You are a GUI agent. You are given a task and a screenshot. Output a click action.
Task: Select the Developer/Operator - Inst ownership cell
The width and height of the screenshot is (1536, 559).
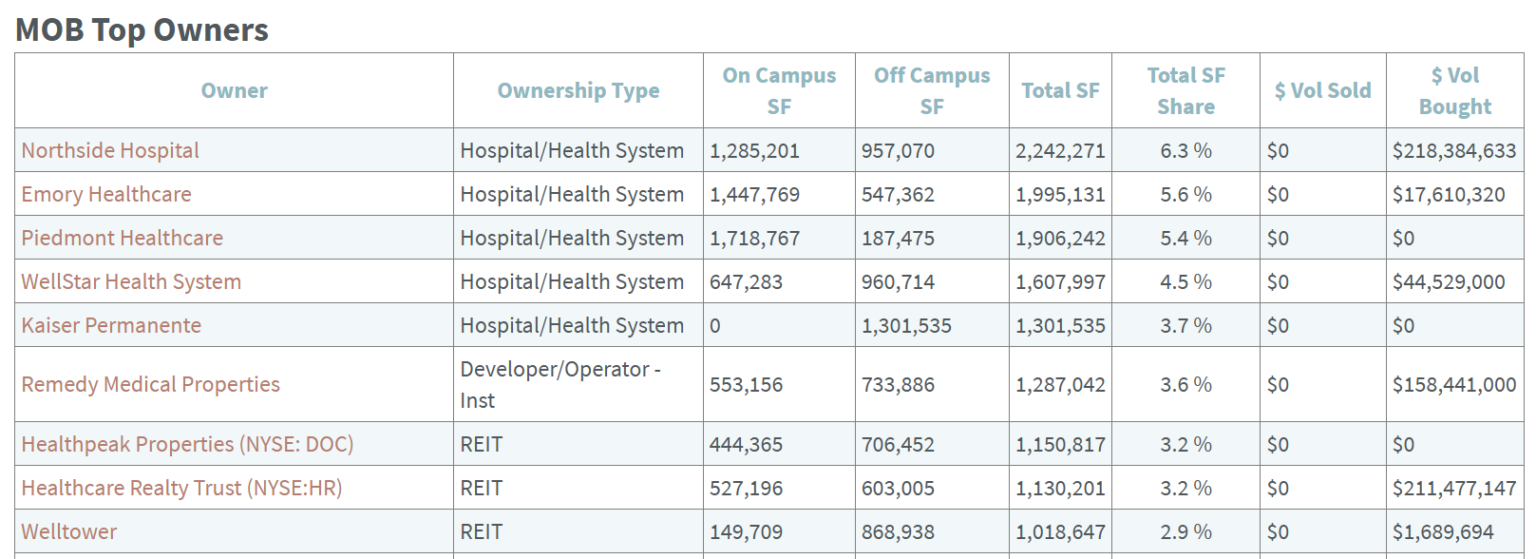[578, 385]
